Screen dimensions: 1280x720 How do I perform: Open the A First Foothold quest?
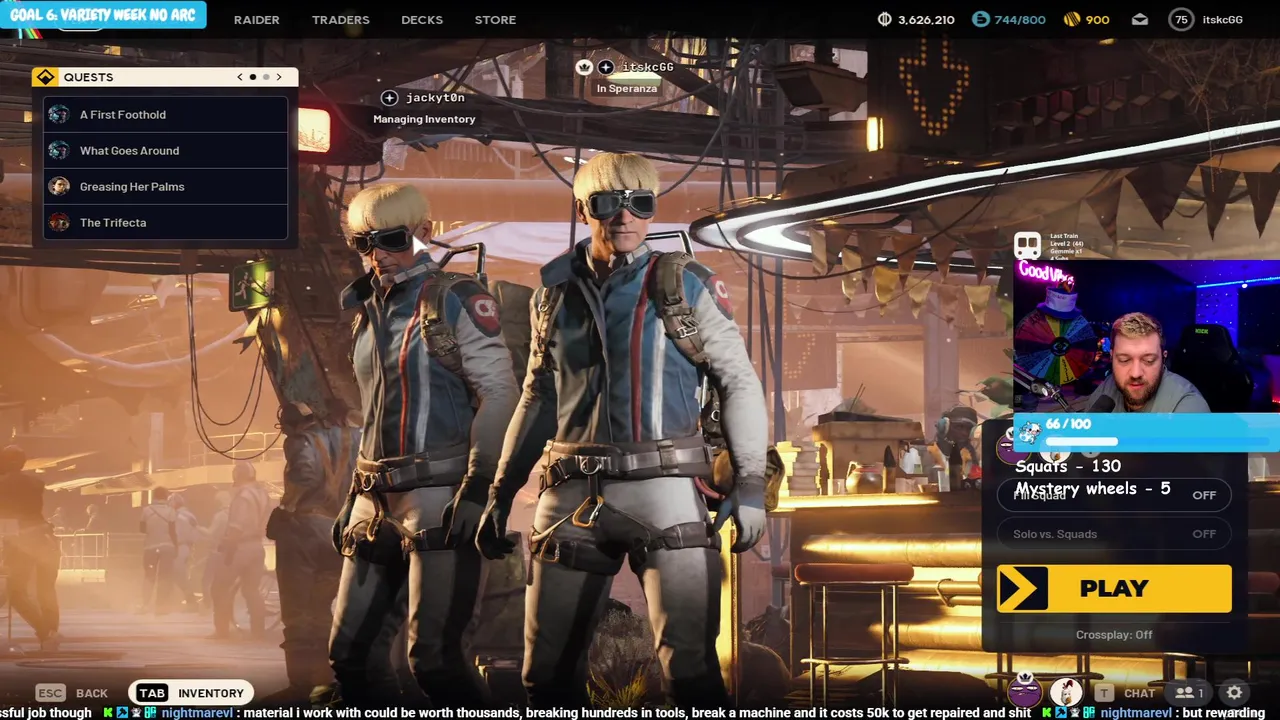point(166,115)
